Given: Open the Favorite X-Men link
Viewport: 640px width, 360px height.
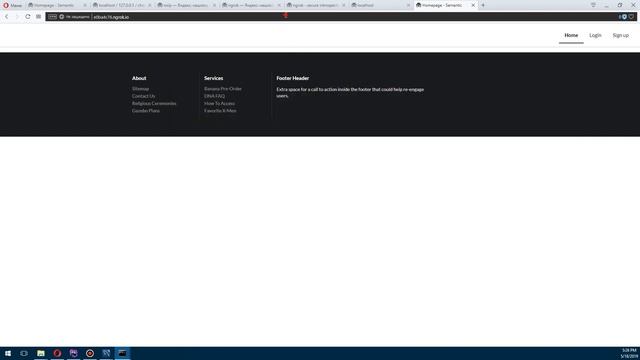Looking at the screenshot, I should point(220,111).
